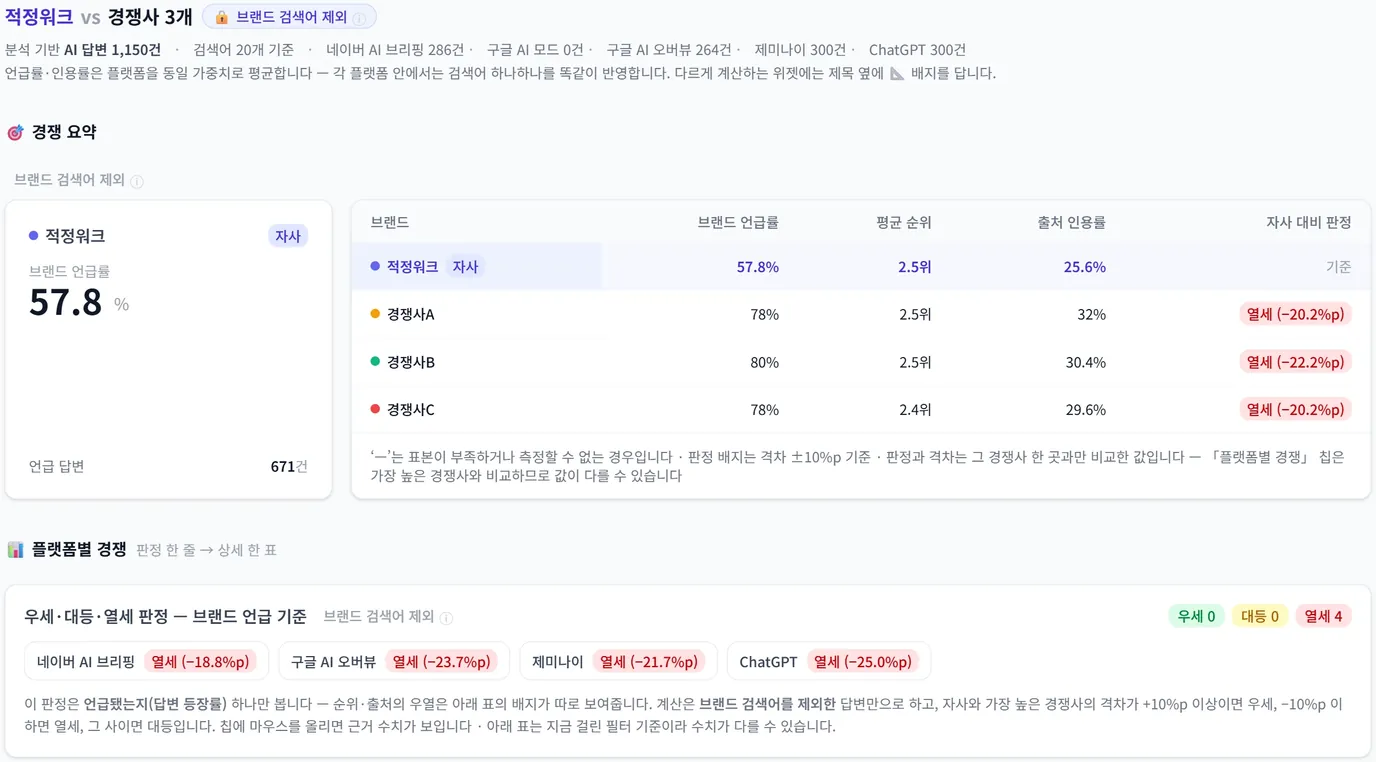Screen dimensions: 1376x762
Task: Click the 열세 (−20.2%p) badge in the 경쟁사C row
Action: tap(1296, 409)
